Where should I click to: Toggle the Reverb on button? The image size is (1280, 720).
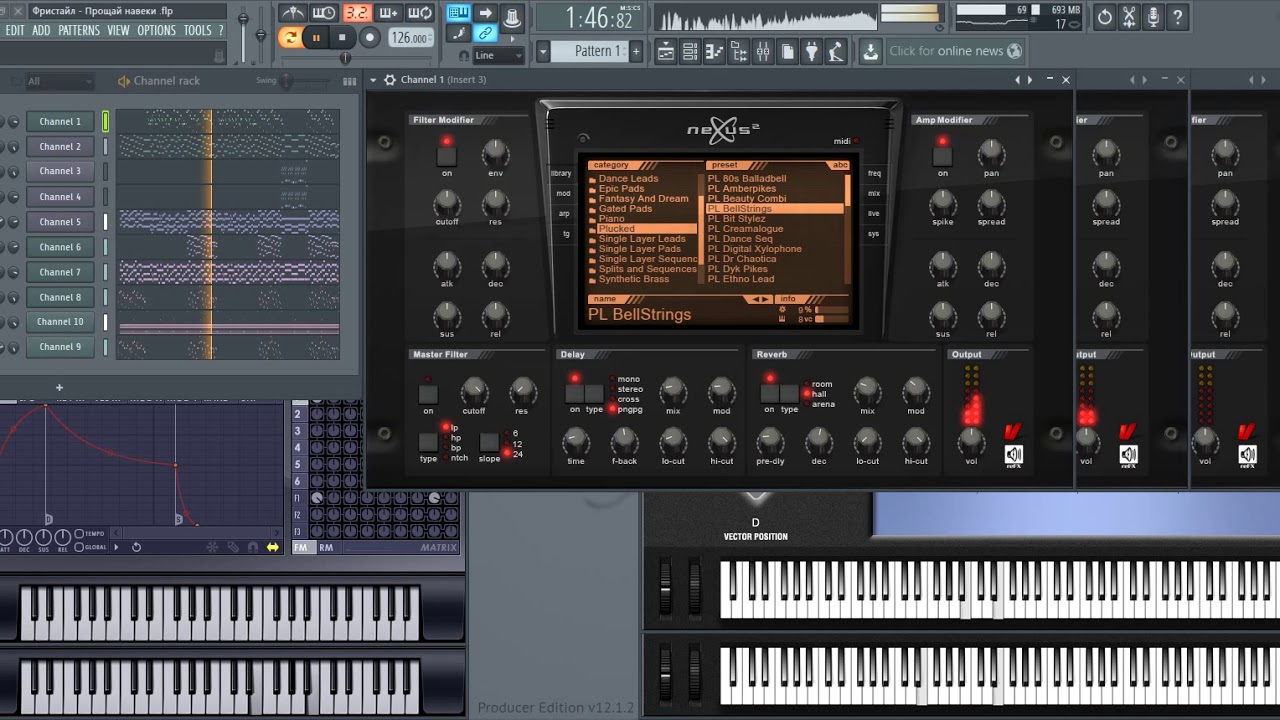click(769, 393)
